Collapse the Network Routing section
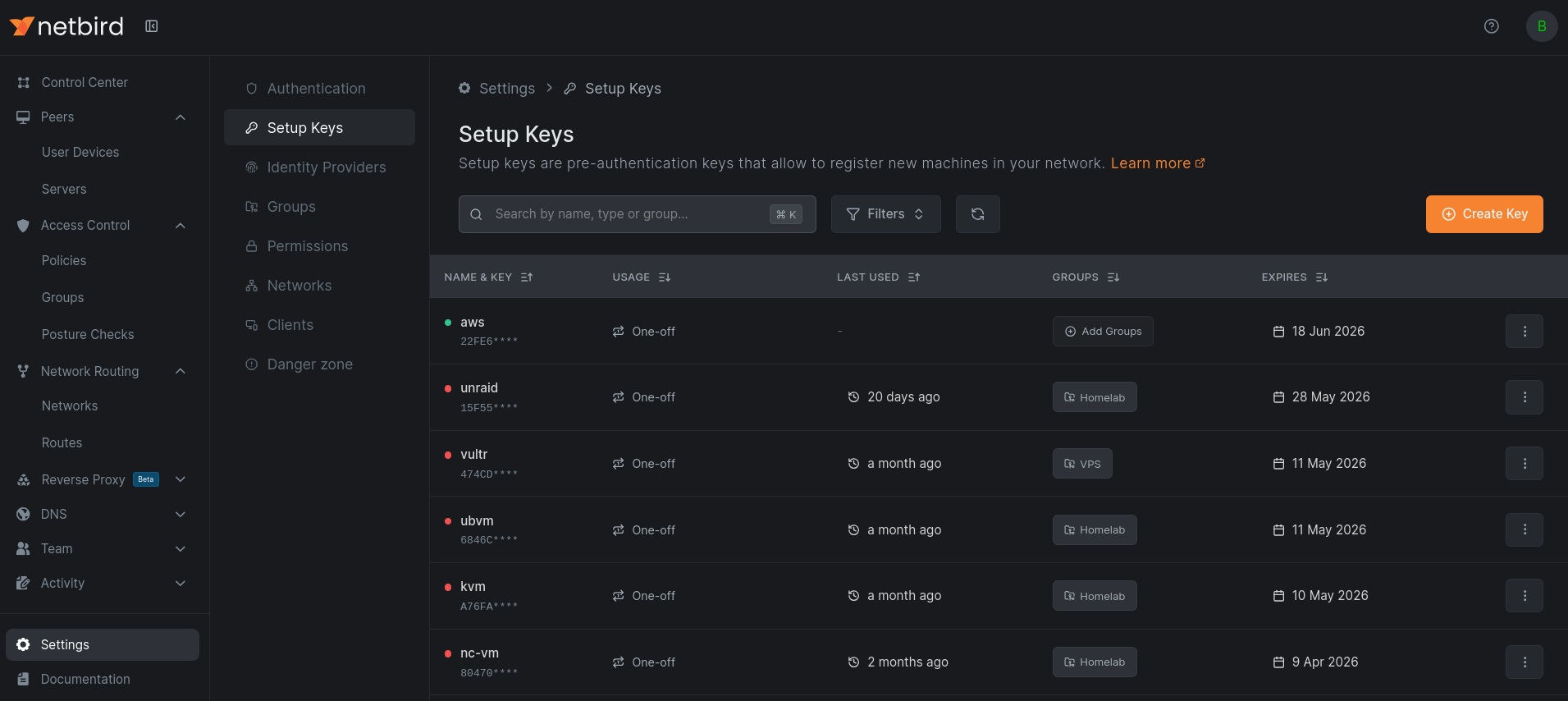 coord(181,371)
